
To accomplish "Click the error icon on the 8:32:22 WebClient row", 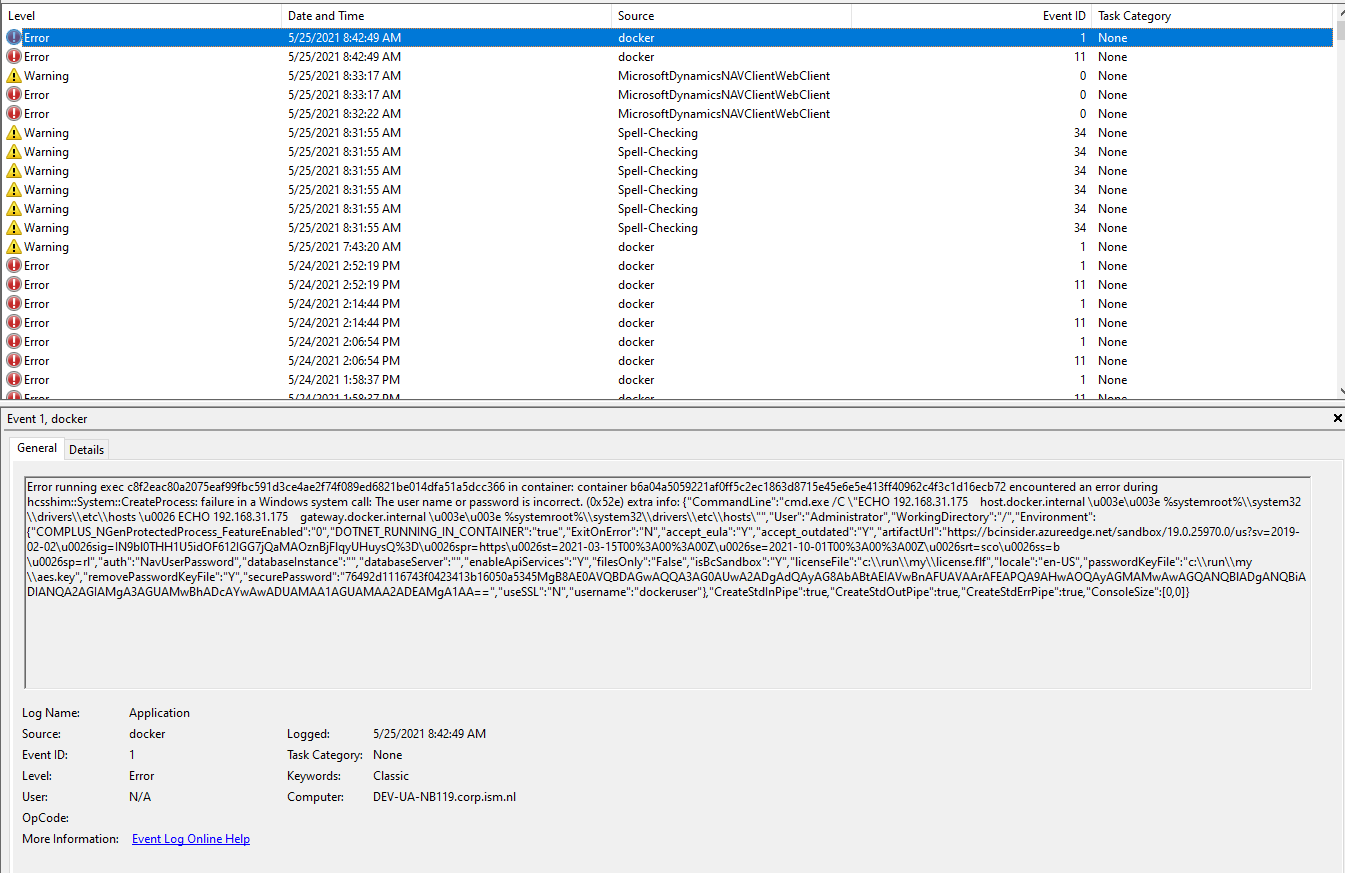I will tap(13, 113).
